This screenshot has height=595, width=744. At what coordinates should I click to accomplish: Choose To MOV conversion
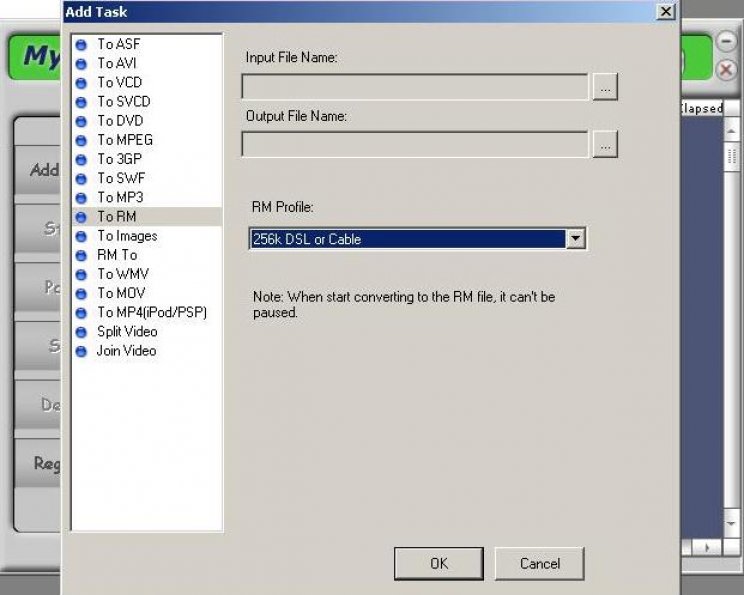(x=121, y=293)
